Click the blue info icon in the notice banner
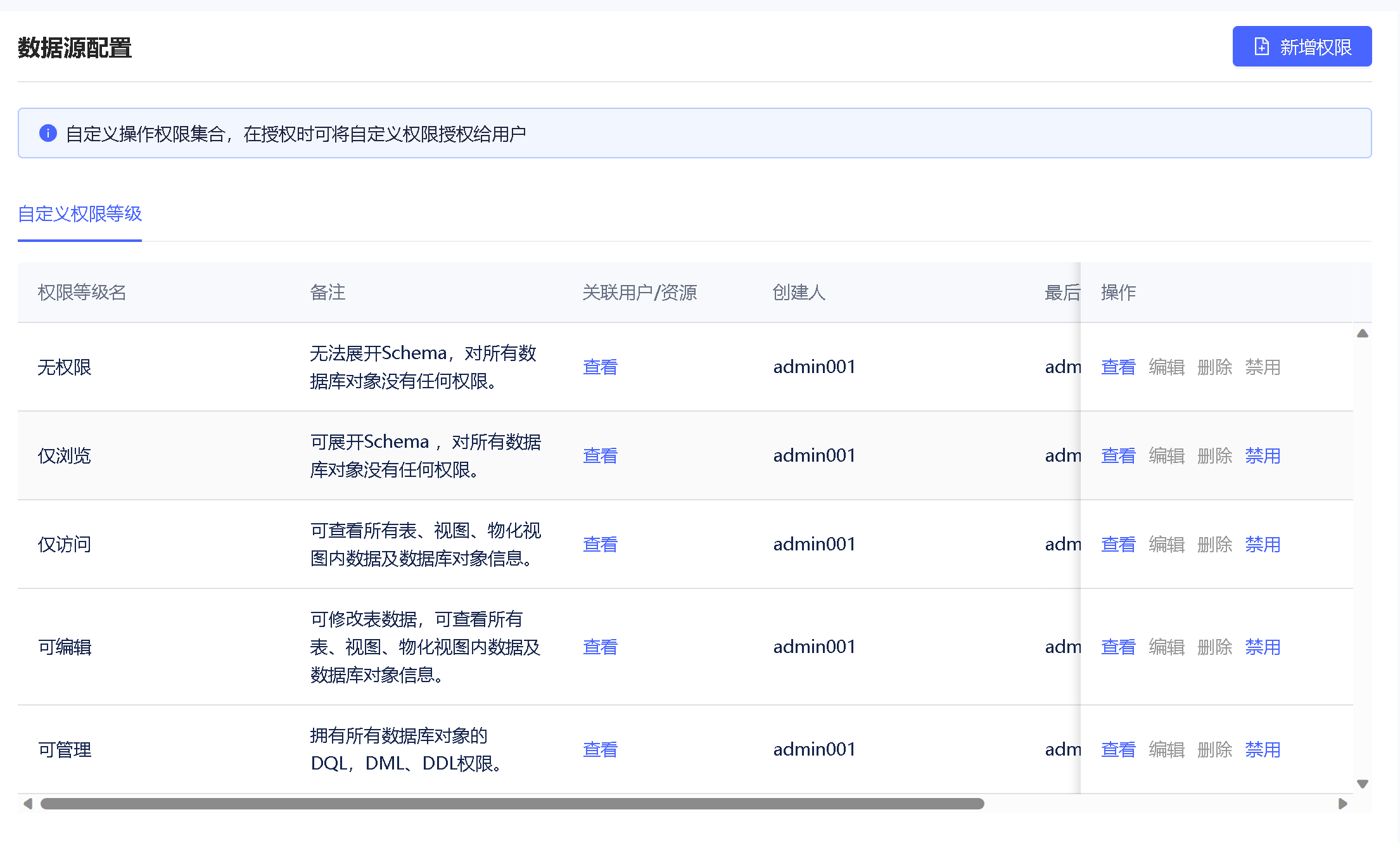1400x843 pixels. [48, 133]
